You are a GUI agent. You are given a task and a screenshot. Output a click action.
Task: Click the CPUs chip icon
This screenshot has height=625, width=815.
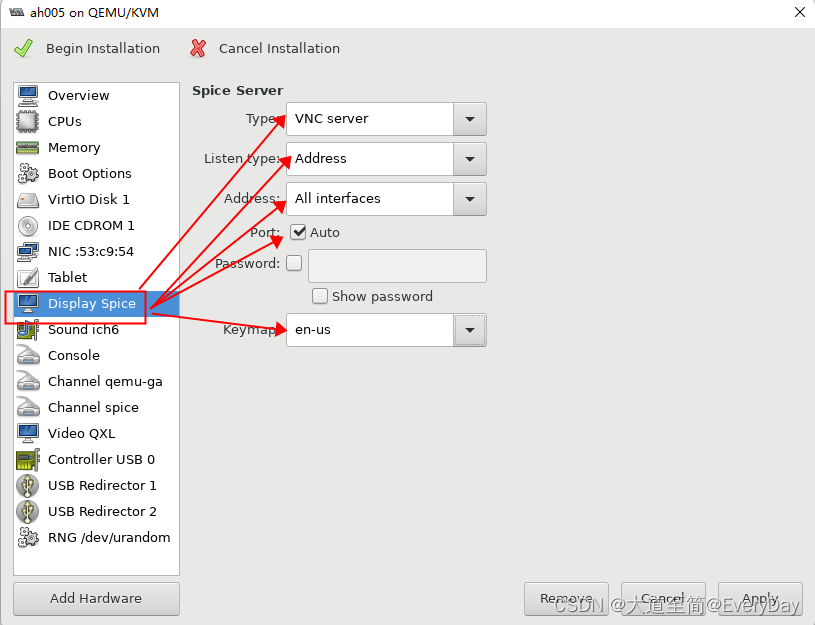[x=28, y=121]
